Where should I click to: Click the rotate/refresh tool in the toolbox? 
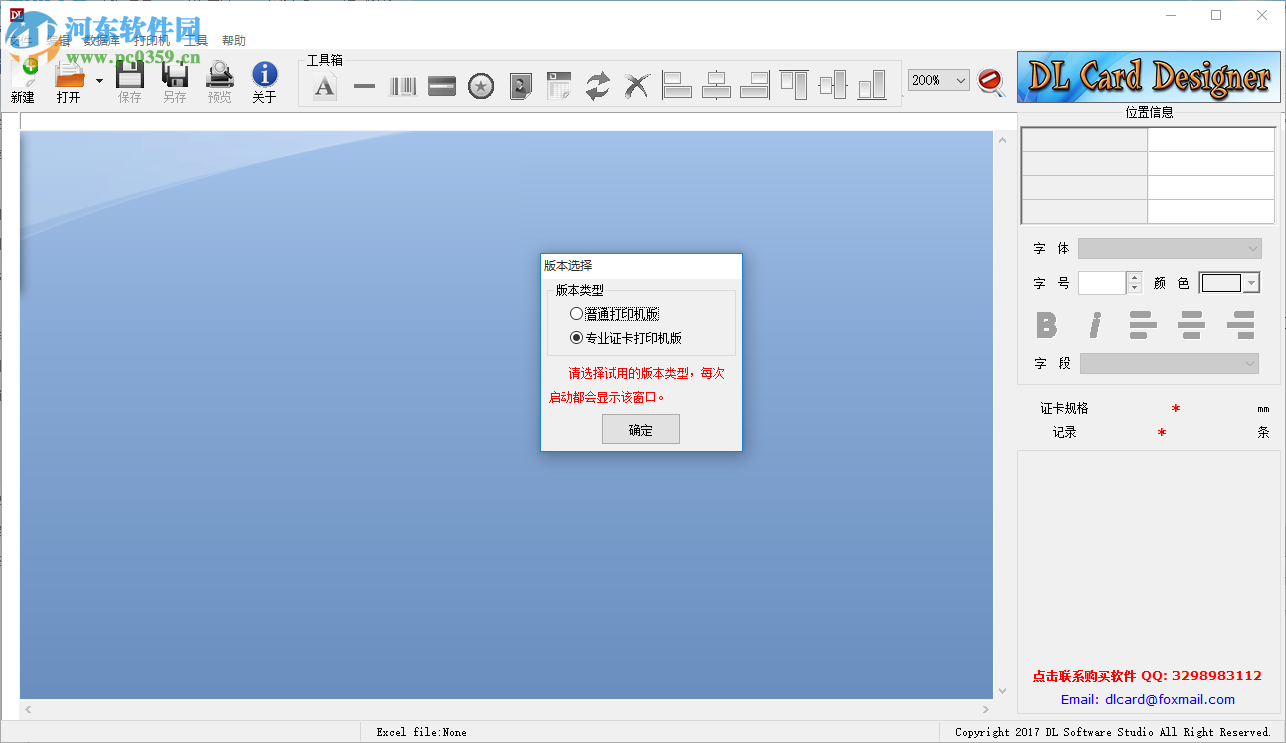point(598,86)
